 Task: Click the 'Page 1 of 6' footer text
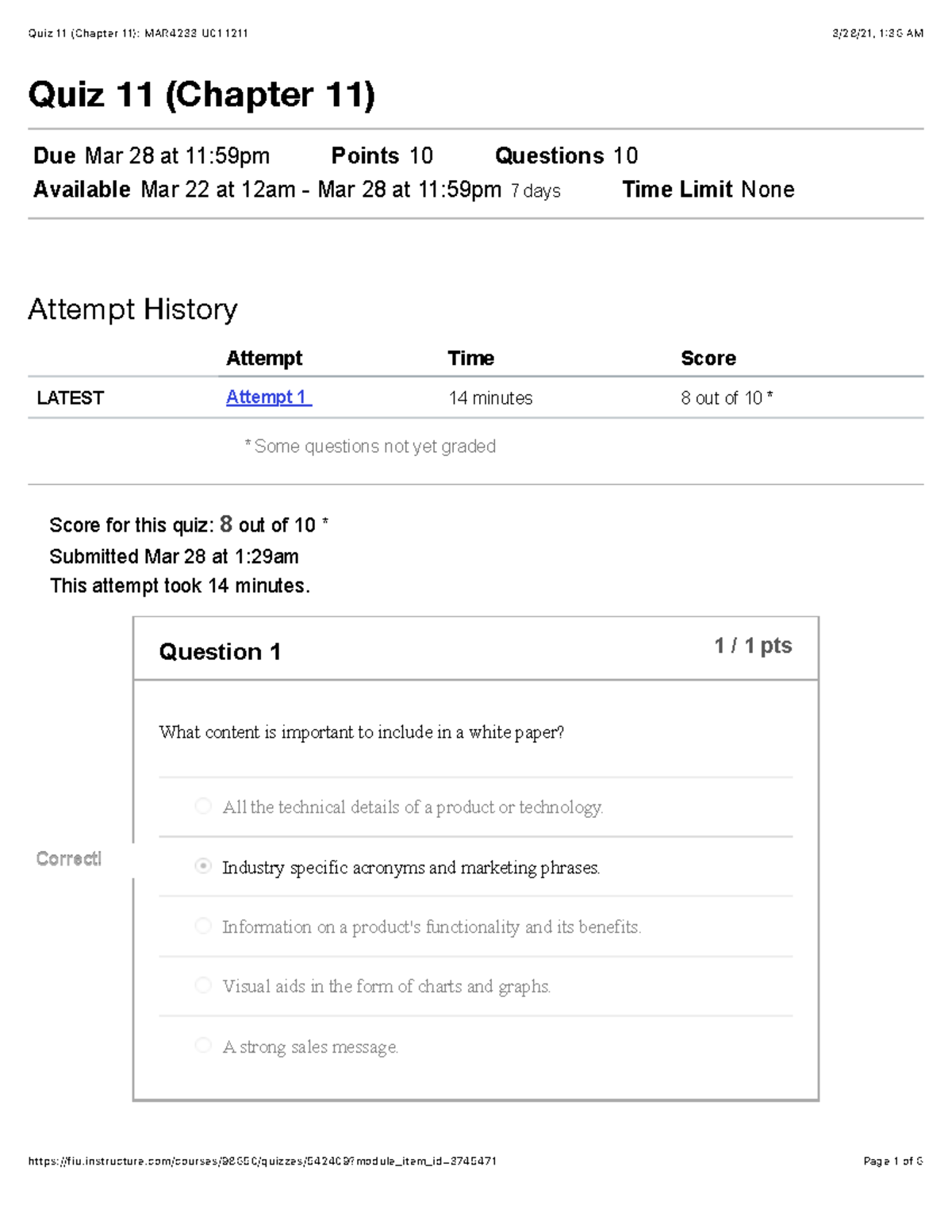pyautogui.click(x=892, y=1161)
